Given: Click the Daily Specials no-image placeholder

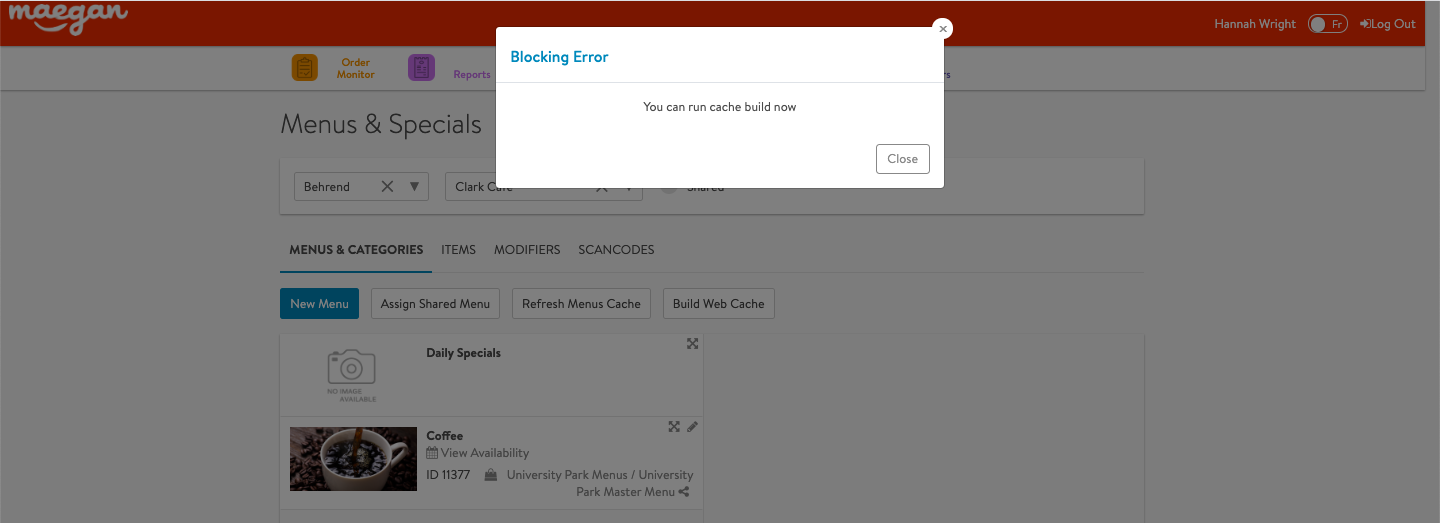Looking at the screenshot, I should pos(351,376).
